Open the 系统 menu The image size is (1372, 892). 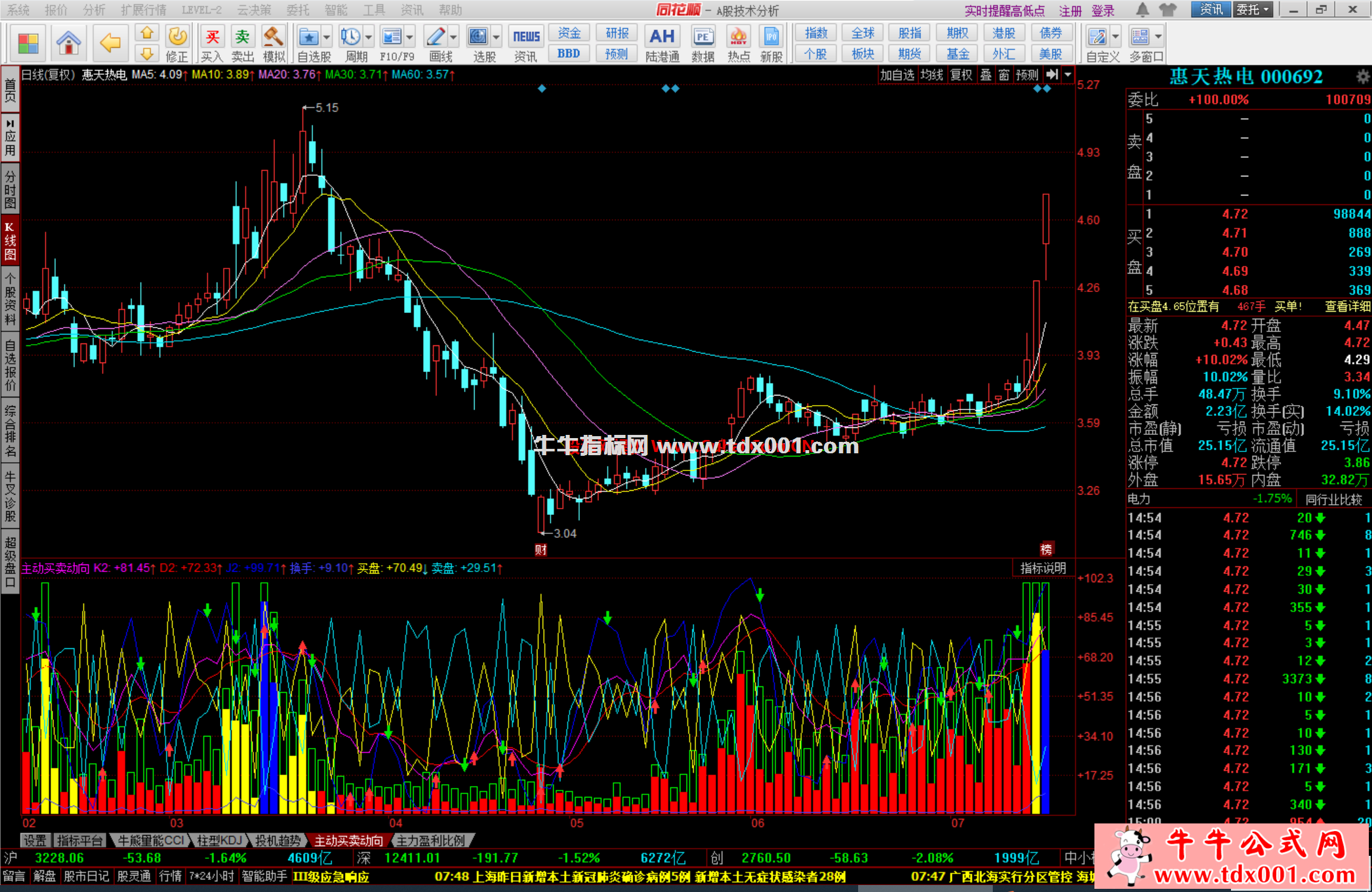click(18, 10)
